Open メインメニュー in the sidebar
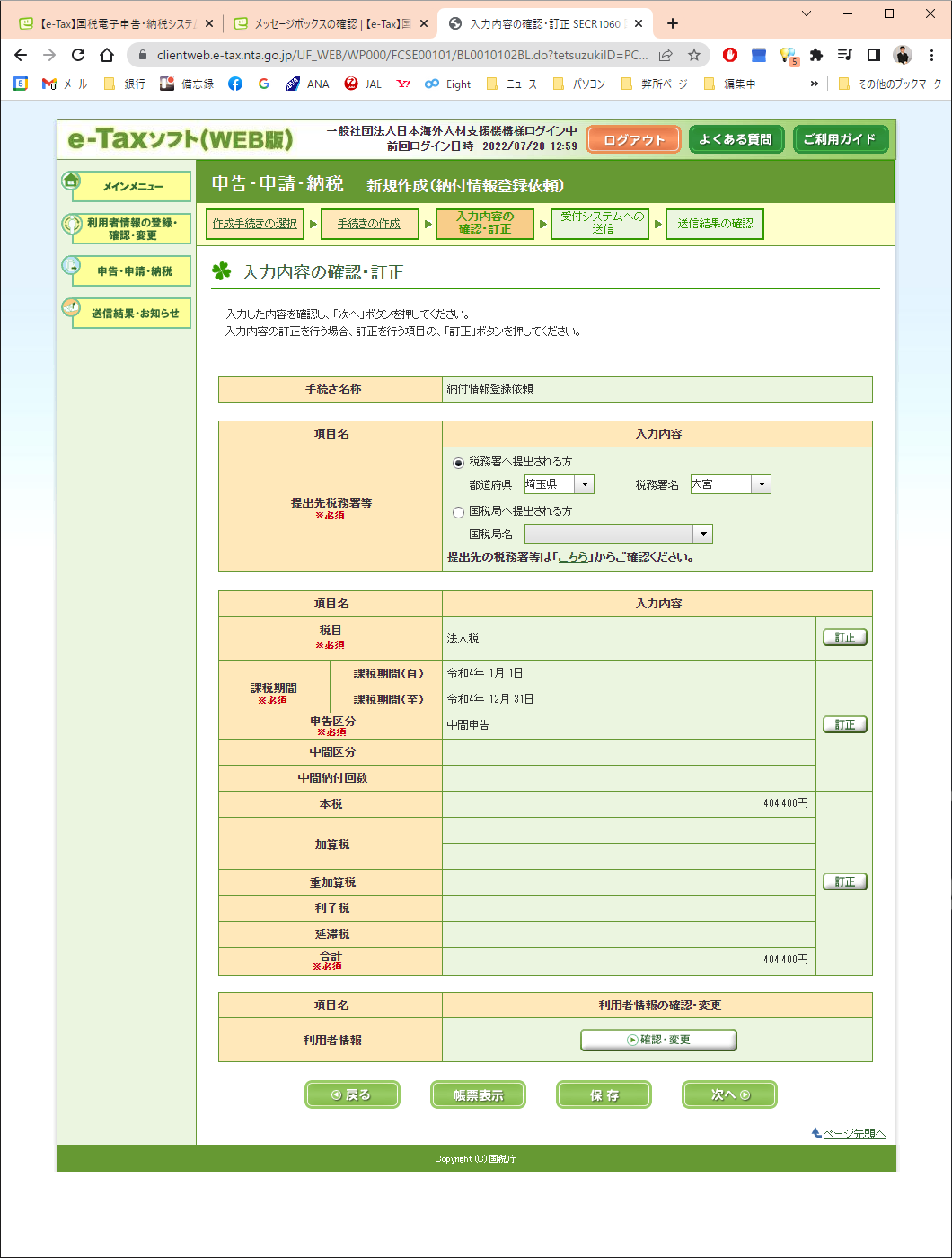This screenshot has height=1258, width=952. (x=133, y=187)
